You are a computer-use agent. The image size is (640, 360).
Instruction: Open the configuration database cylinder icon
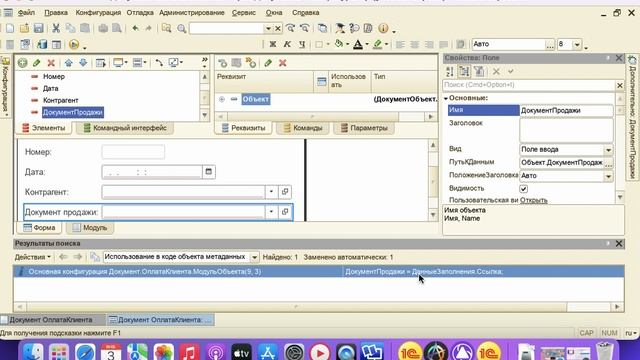point(42,44)
